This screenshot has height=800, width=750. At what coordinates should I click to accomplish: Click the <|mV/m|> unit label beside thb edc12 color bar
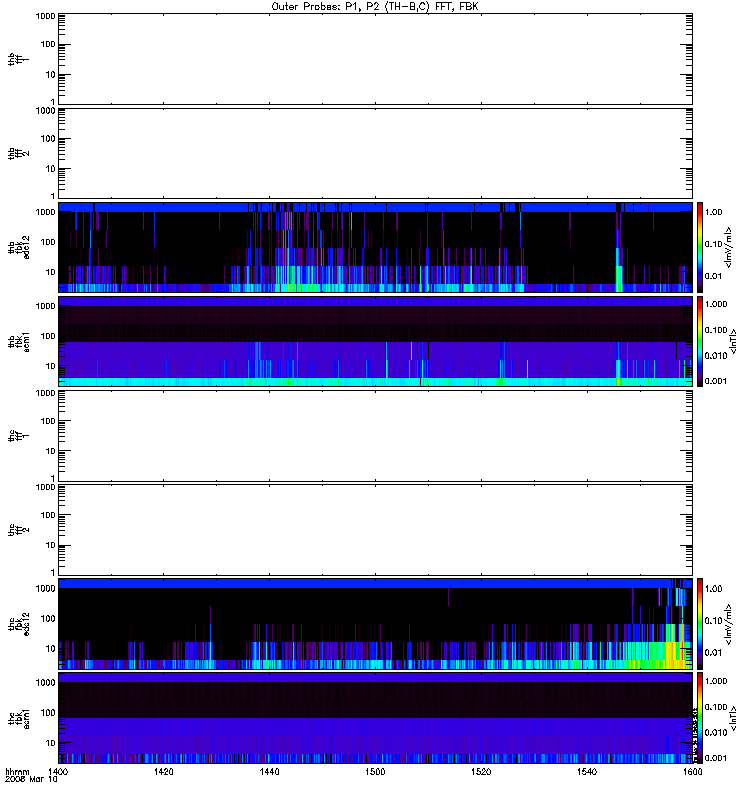(729, 247)
